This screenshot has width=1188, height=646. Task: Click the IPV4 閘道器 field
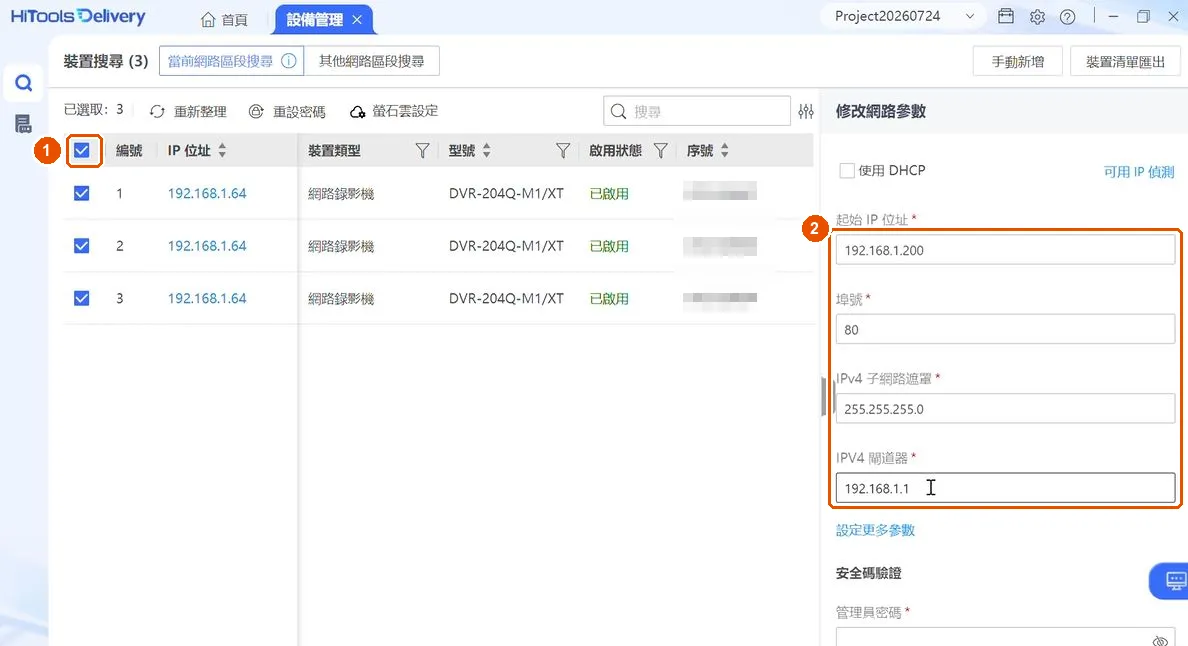[1005, 488]
